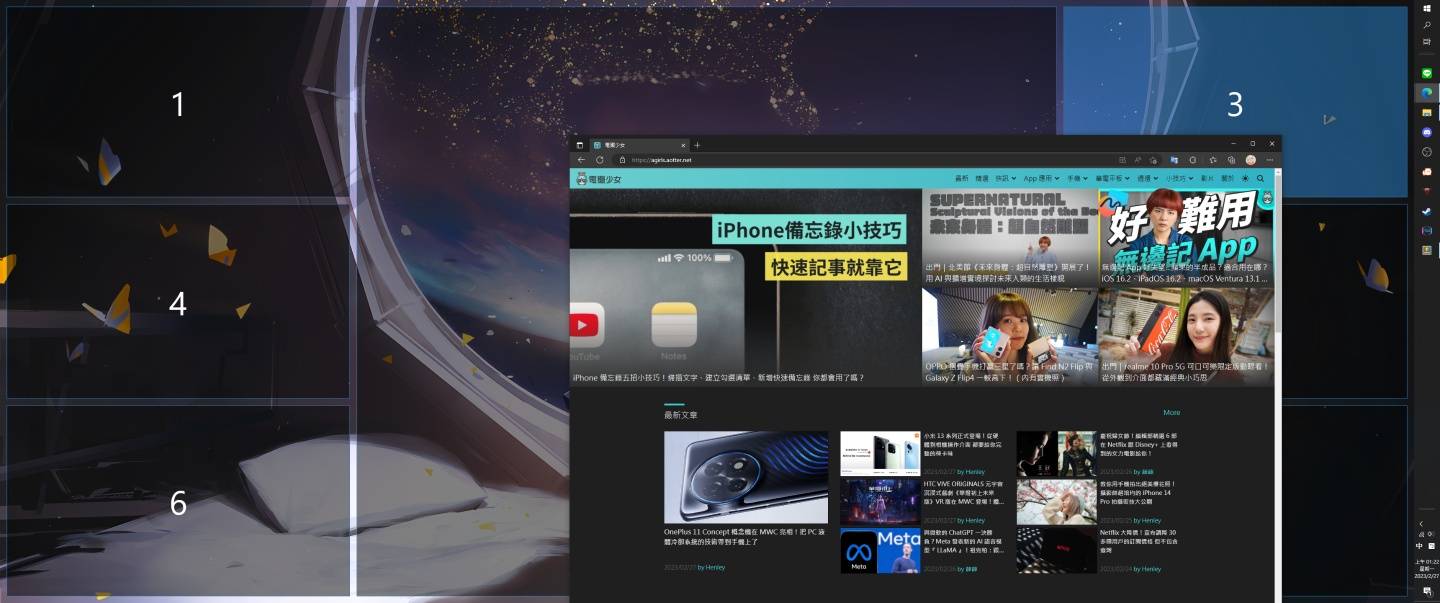Screen dimensions: 1440x603
Task: Open the Edge profile avatar
Action: 1252,158
